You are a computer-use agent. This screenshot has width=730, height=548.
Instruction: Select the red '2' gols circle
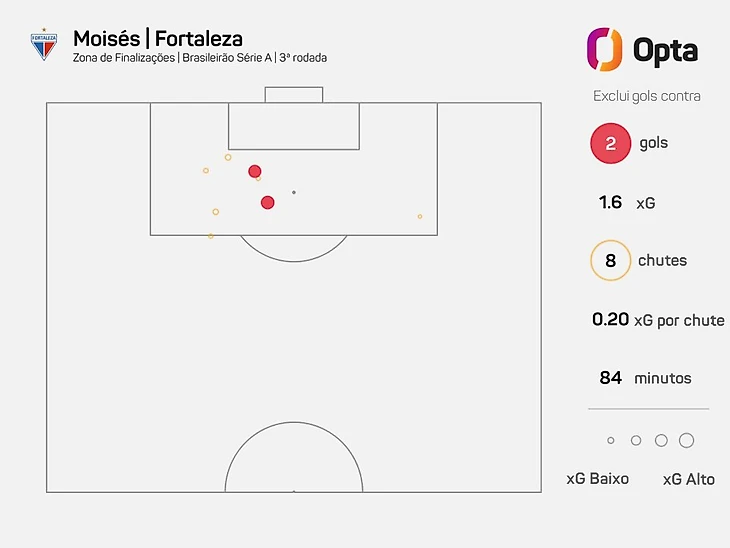610,143
